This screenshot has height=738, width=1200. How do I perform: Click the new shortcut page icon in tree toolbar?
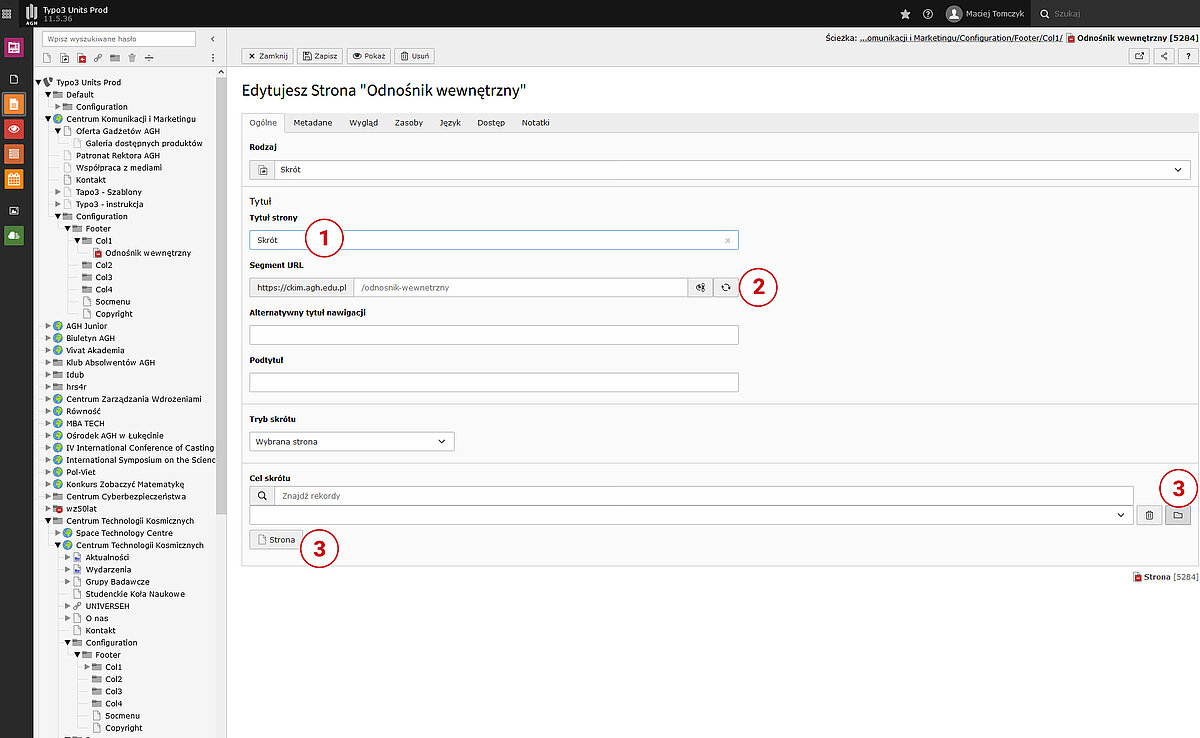coord(66,58)
